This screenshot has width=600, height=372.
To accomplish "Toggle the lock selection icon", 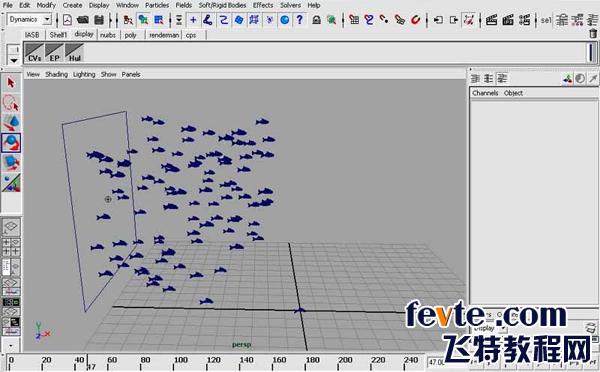I will coord(316,20).
